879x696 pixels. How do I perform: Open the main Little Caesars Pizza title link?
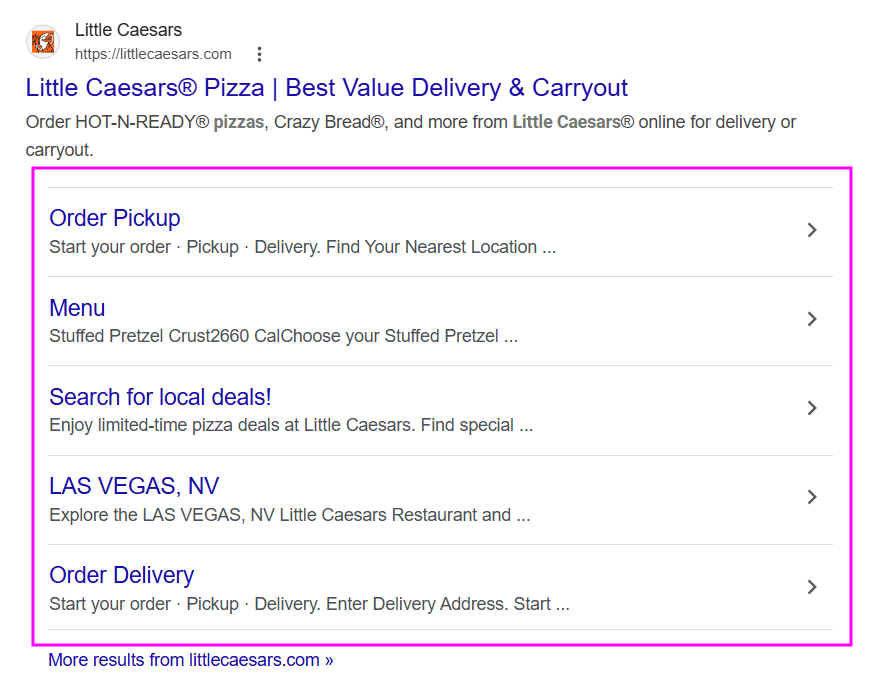pyautogui.click(x=327, y=87)
